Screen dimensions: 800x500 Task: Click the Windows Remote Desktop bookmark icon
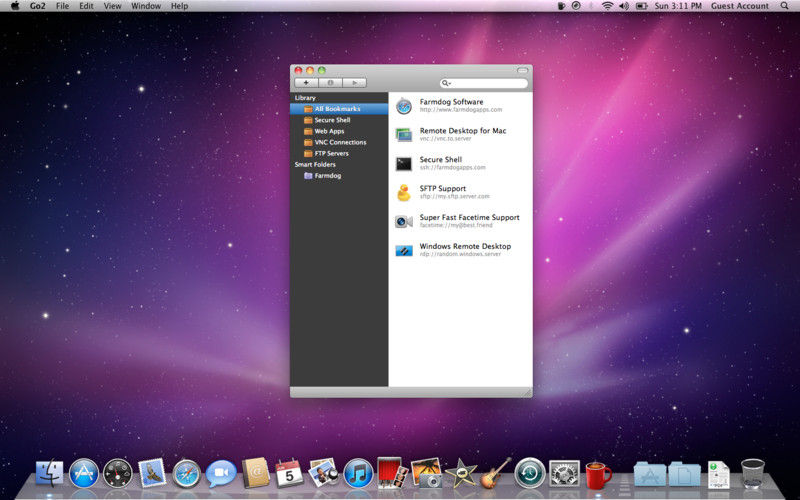[404, 250]
